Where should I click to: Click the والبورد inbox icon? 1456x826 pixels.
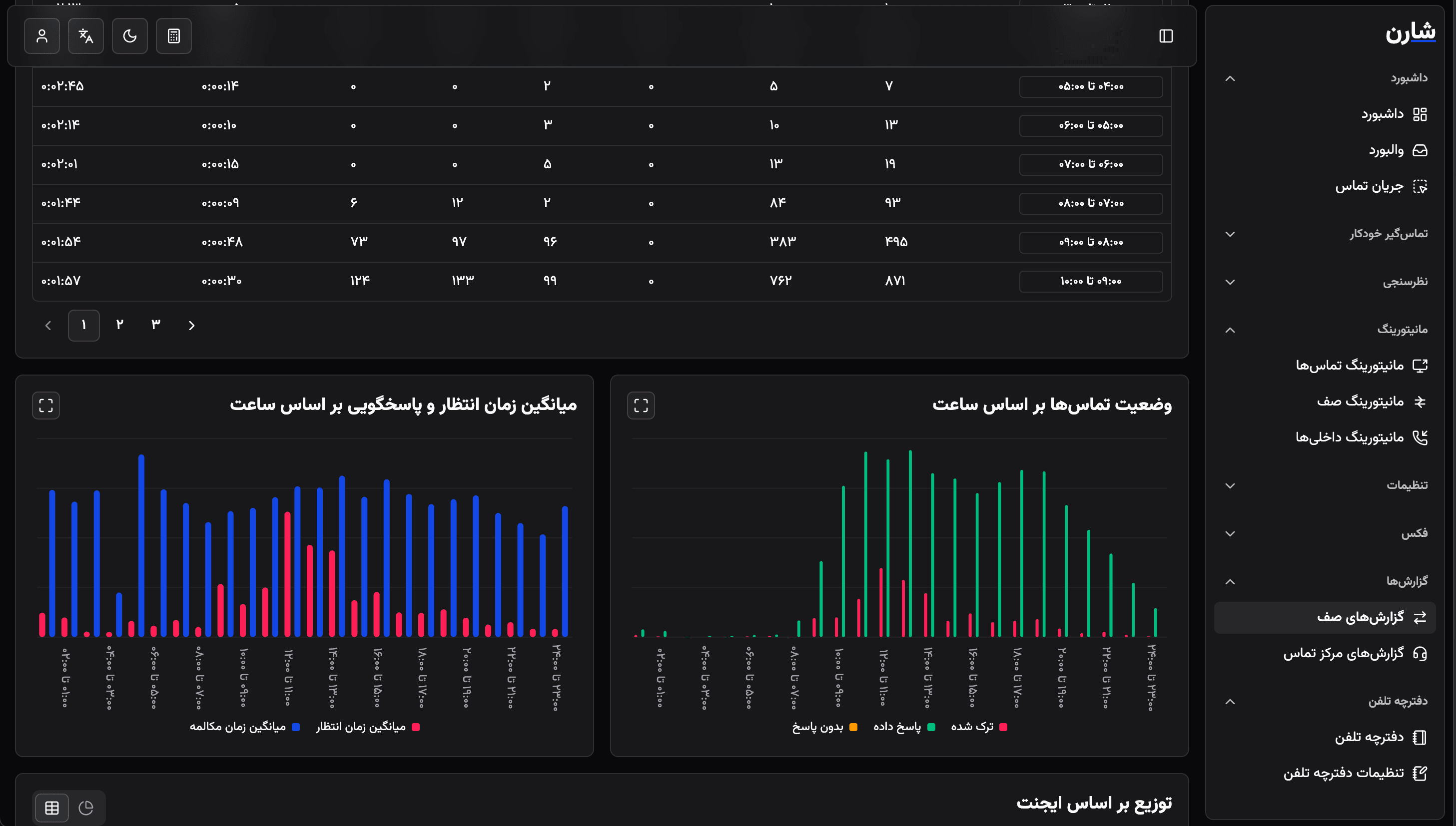click(1420, 150)
